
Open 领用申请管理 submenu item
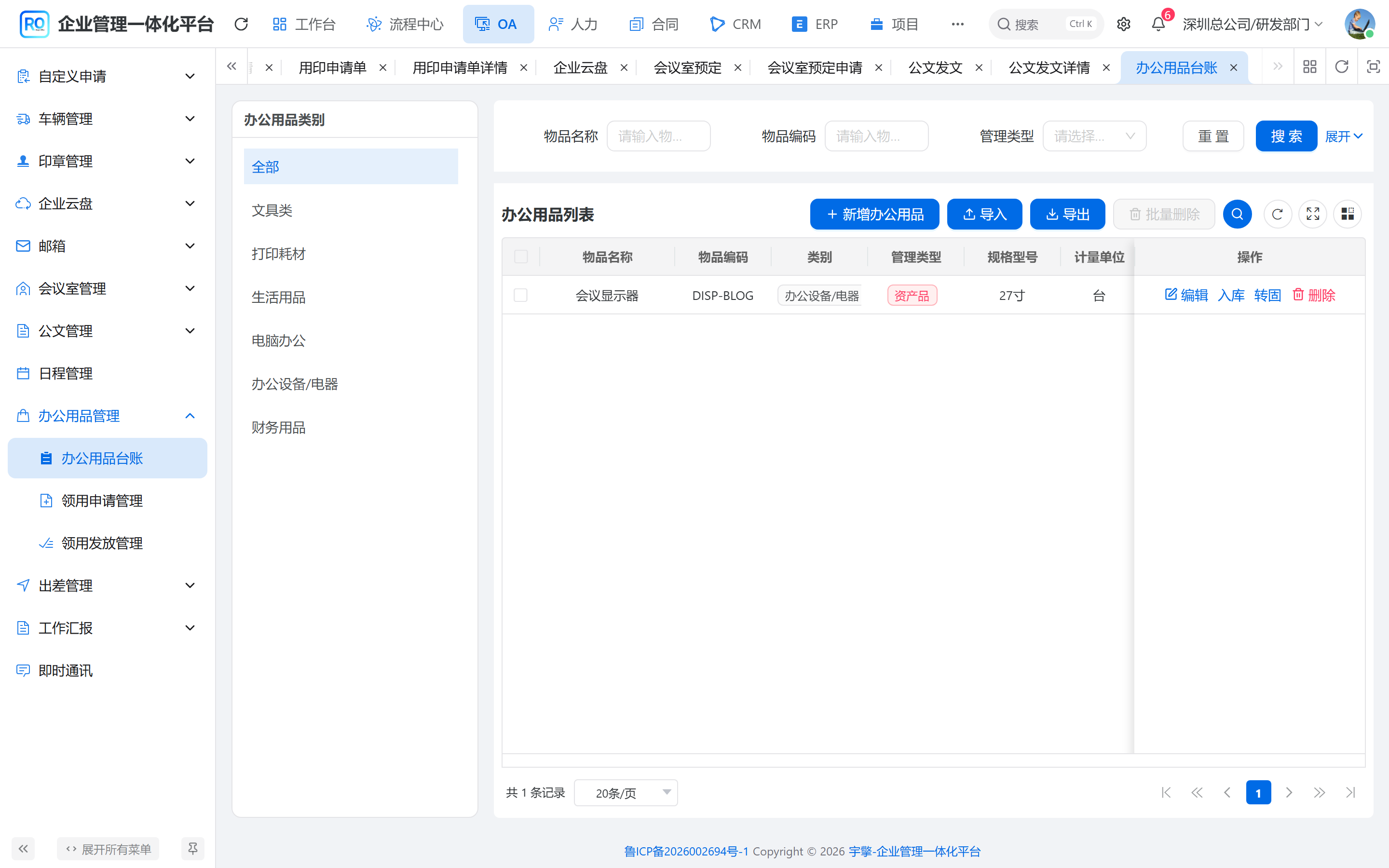click(x=108, y=501)
